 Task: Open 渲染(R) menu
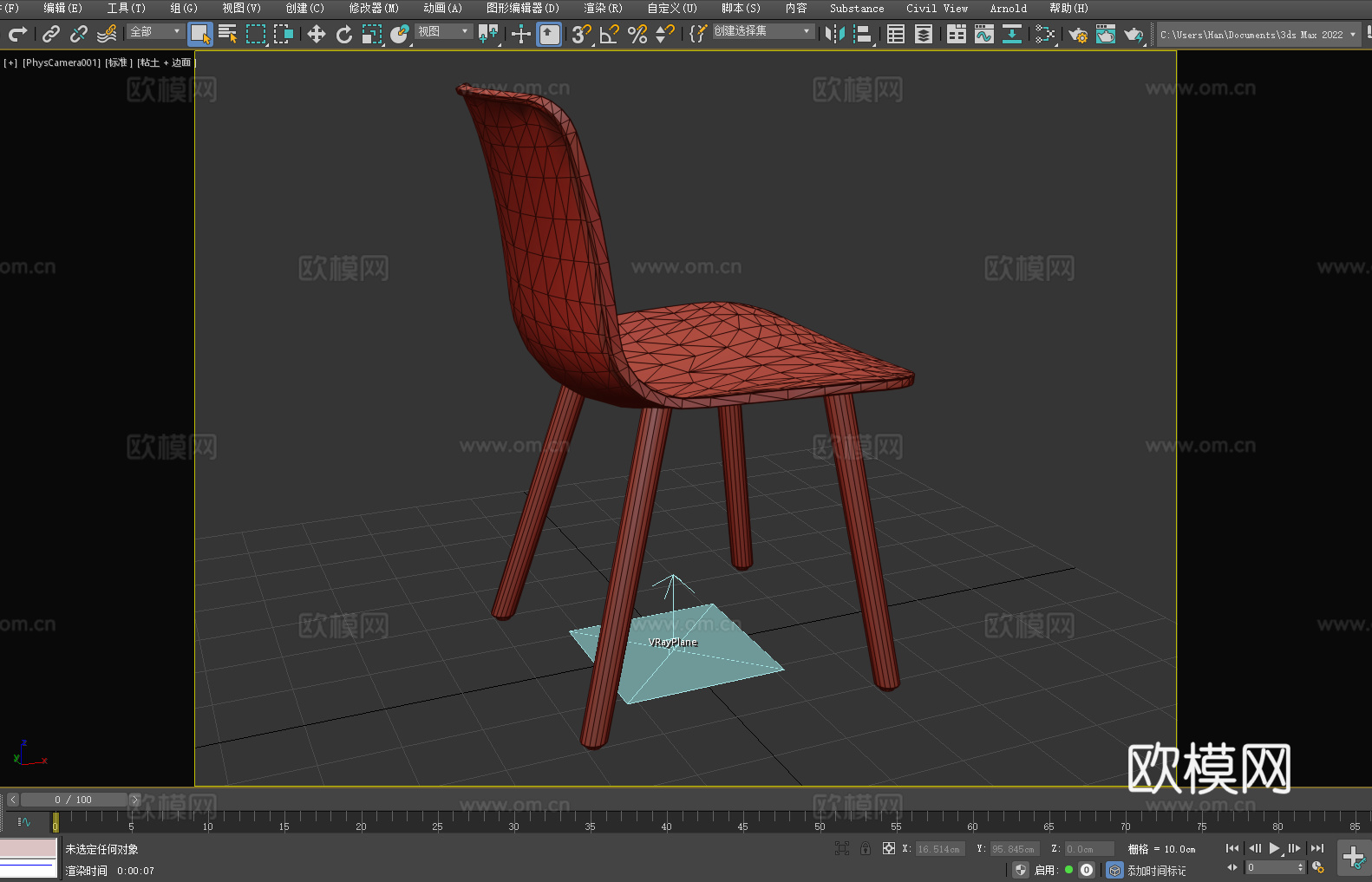click(603, 8)
